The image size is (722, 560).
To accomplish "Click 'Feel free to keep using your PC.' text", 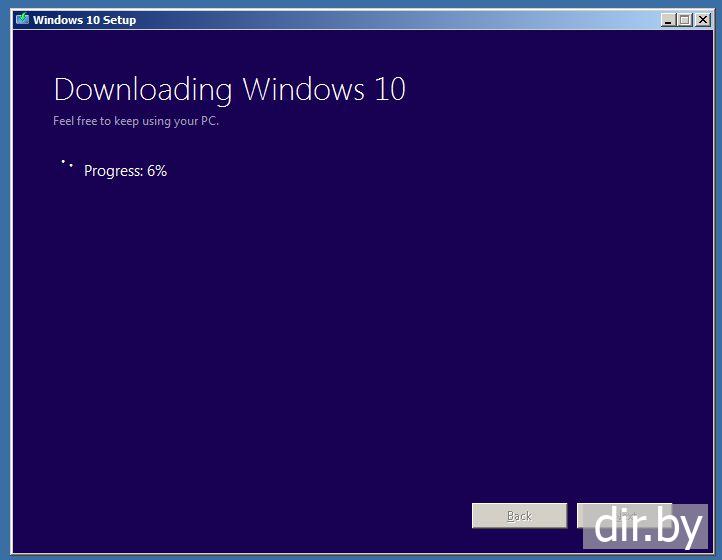I will coord(136,121).
